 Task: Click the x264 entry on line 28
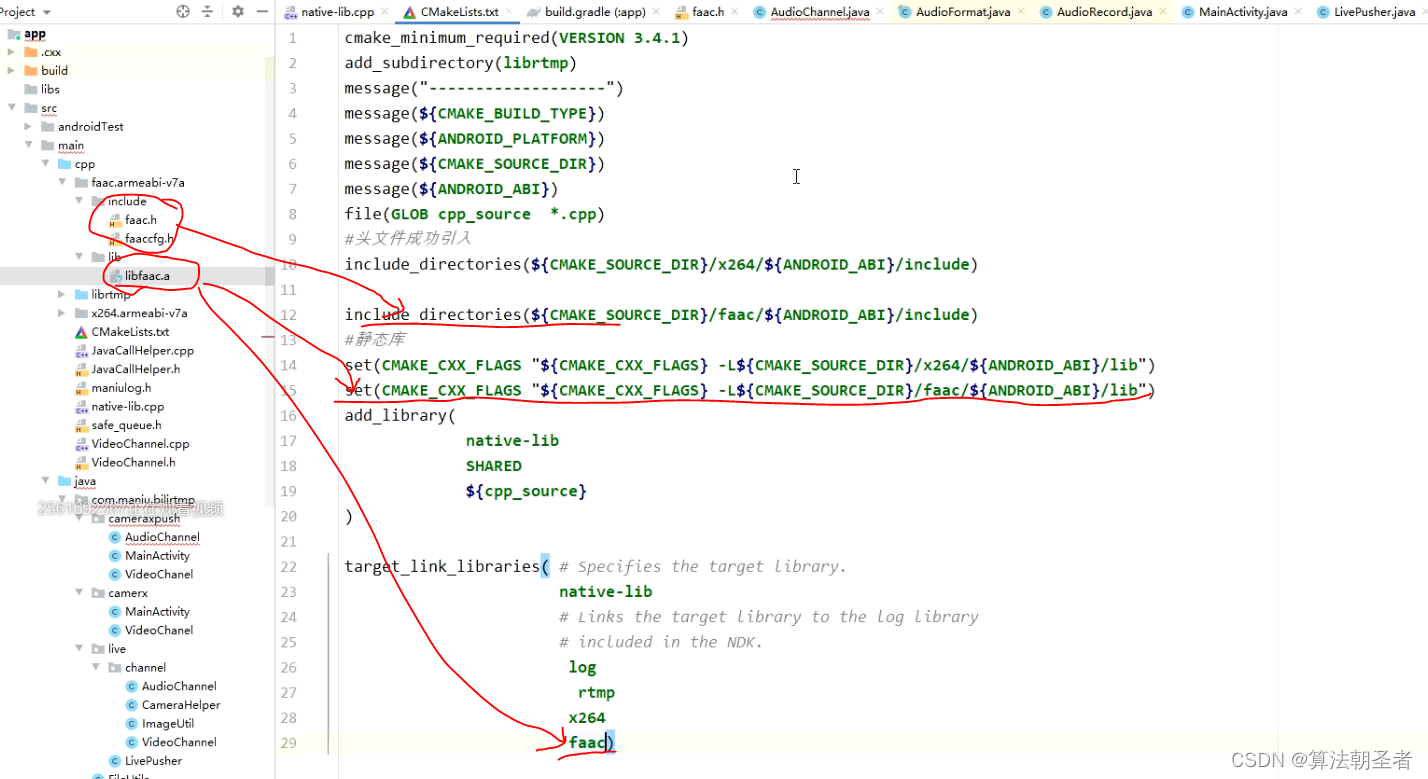point(587,717)
